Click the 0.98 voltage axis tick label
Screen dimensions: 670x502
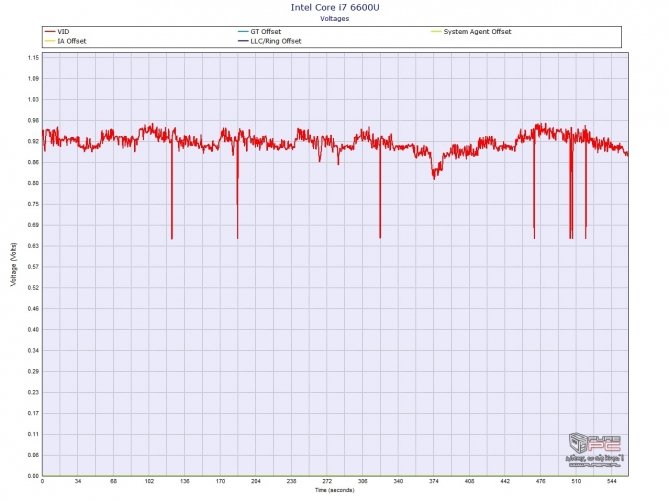tap(33, 120)
